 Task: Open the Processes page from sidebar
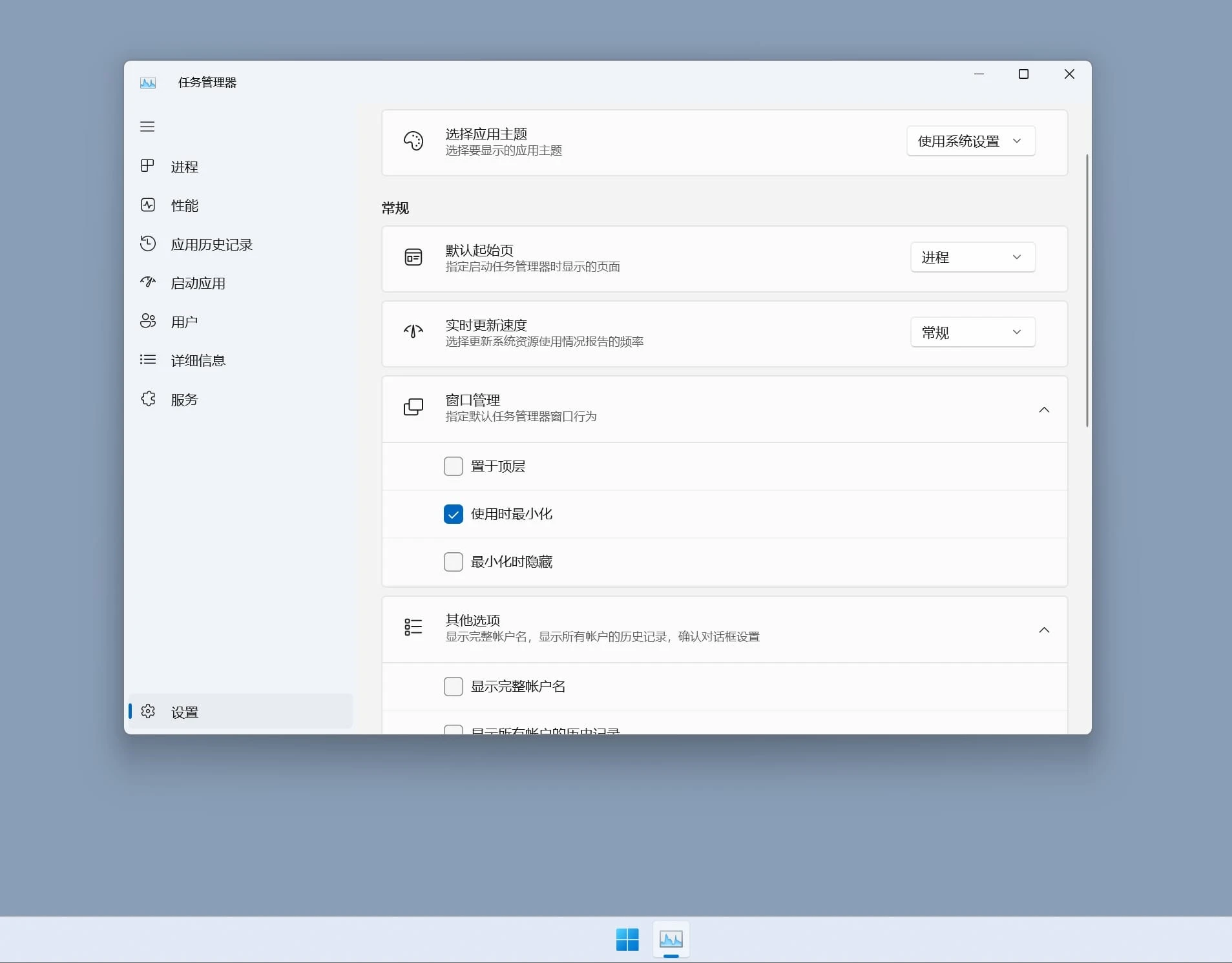(184, 166)
